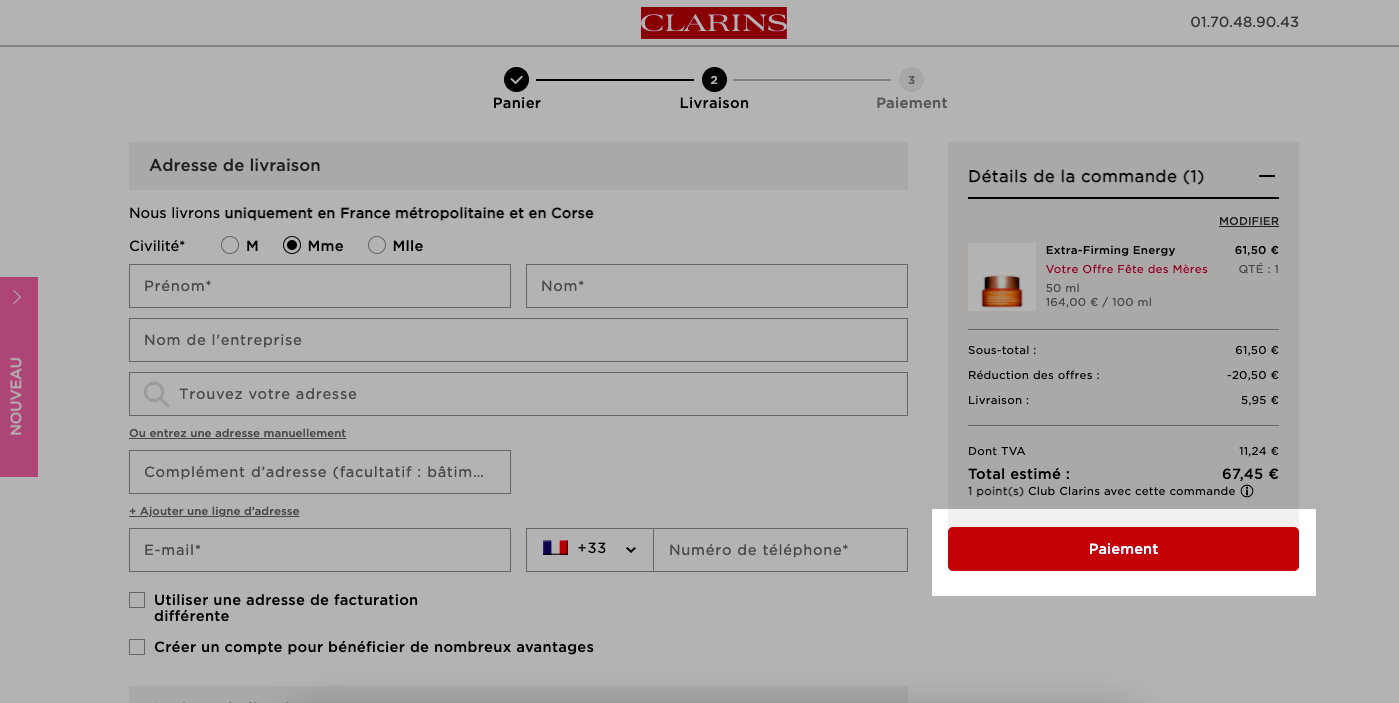Click the Livraison step 2 circle

[714, 79]
